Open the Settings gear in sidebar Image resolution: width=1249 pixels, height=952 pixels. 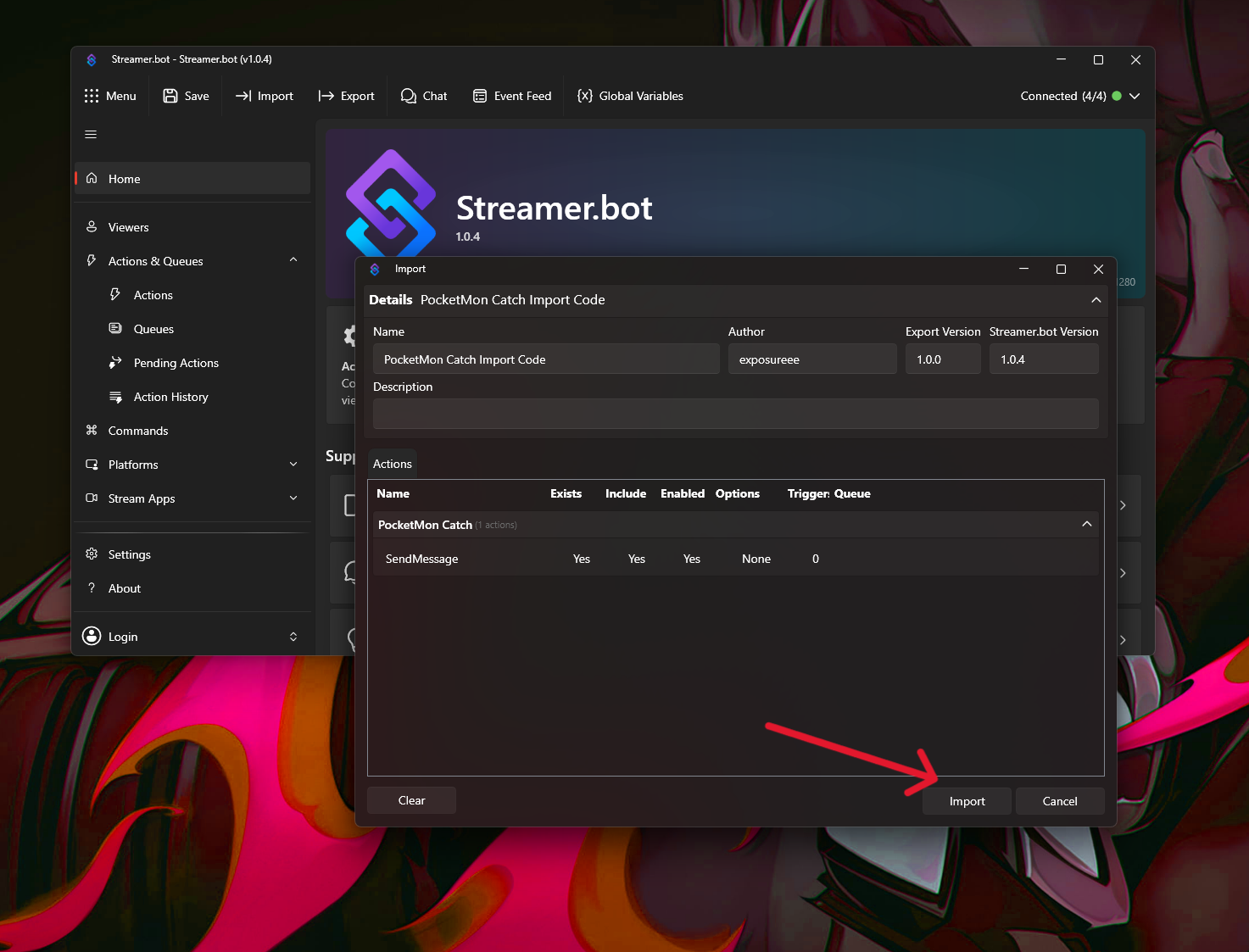pyautogui.click(x=92, y=554)
